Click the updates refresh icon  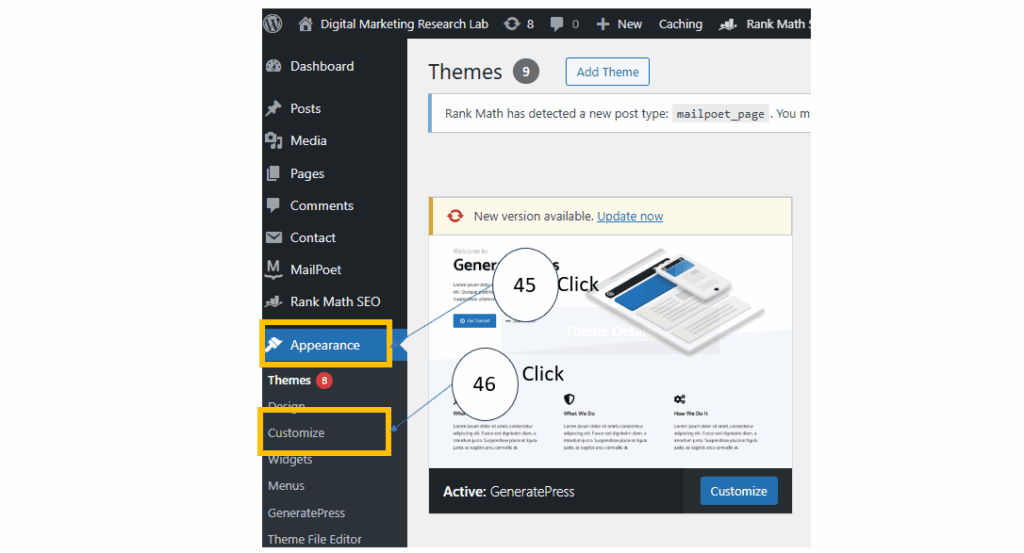pos(512,24)
